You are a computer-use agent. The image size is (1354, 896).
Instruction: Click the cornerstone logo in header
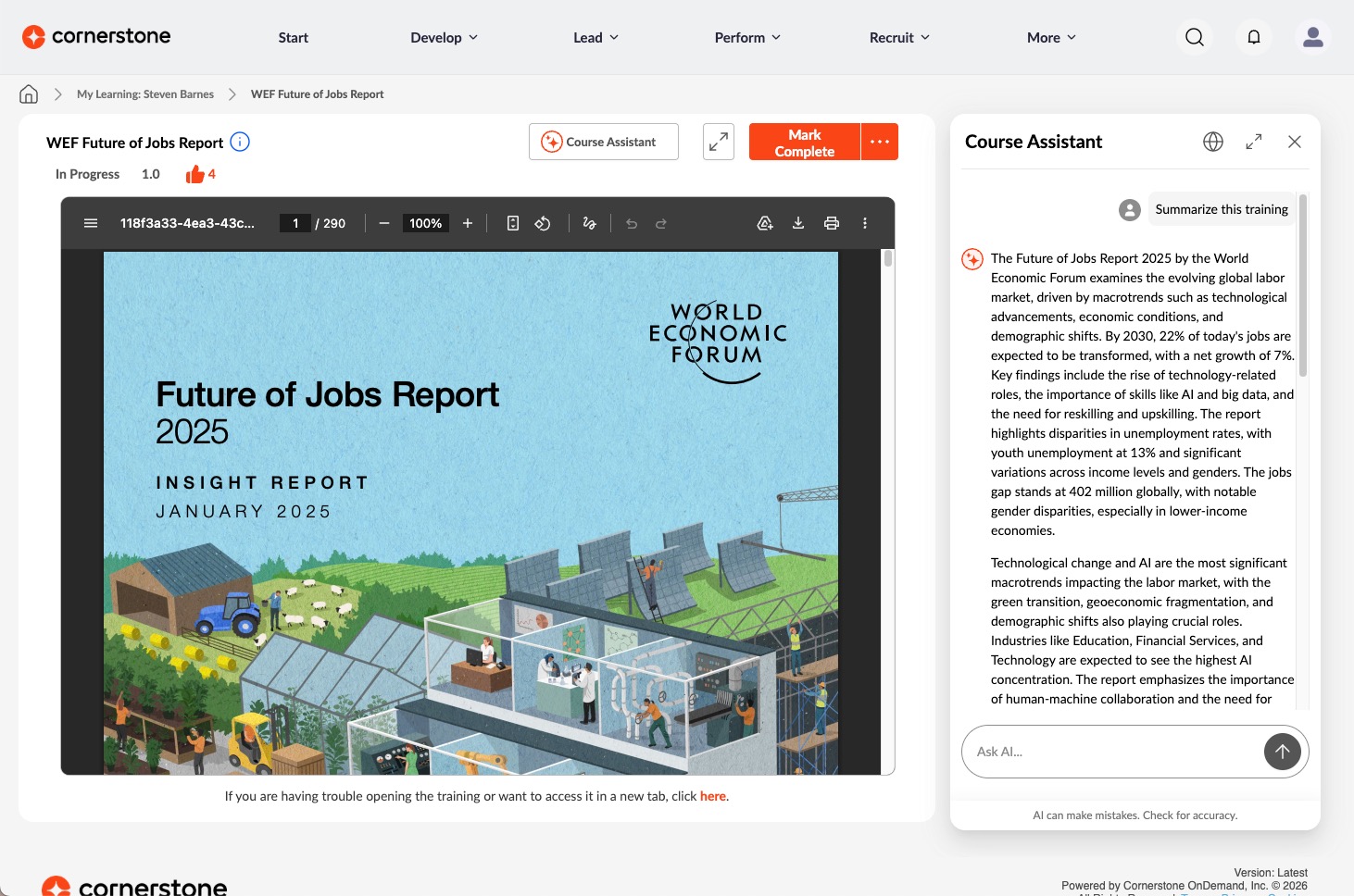click(96, 36)
